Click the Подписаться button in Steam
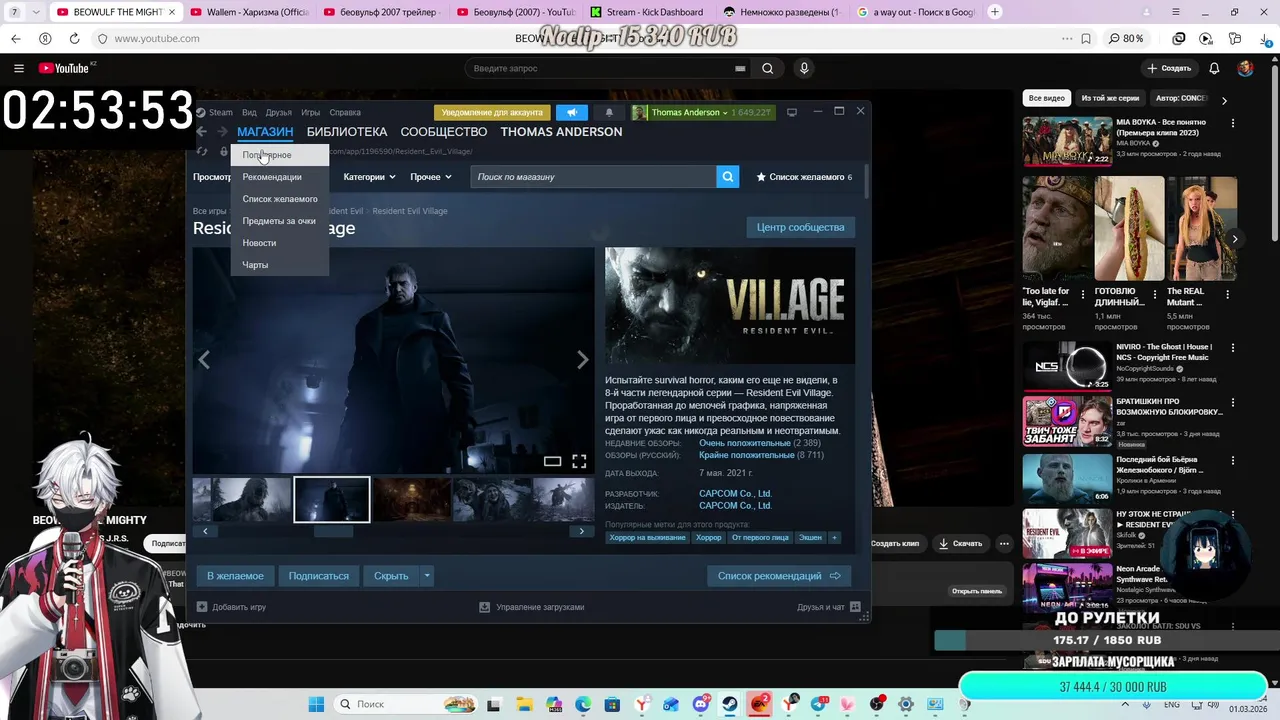The image size is (1280, 720). pyautogui.click(x=319, y=576)
